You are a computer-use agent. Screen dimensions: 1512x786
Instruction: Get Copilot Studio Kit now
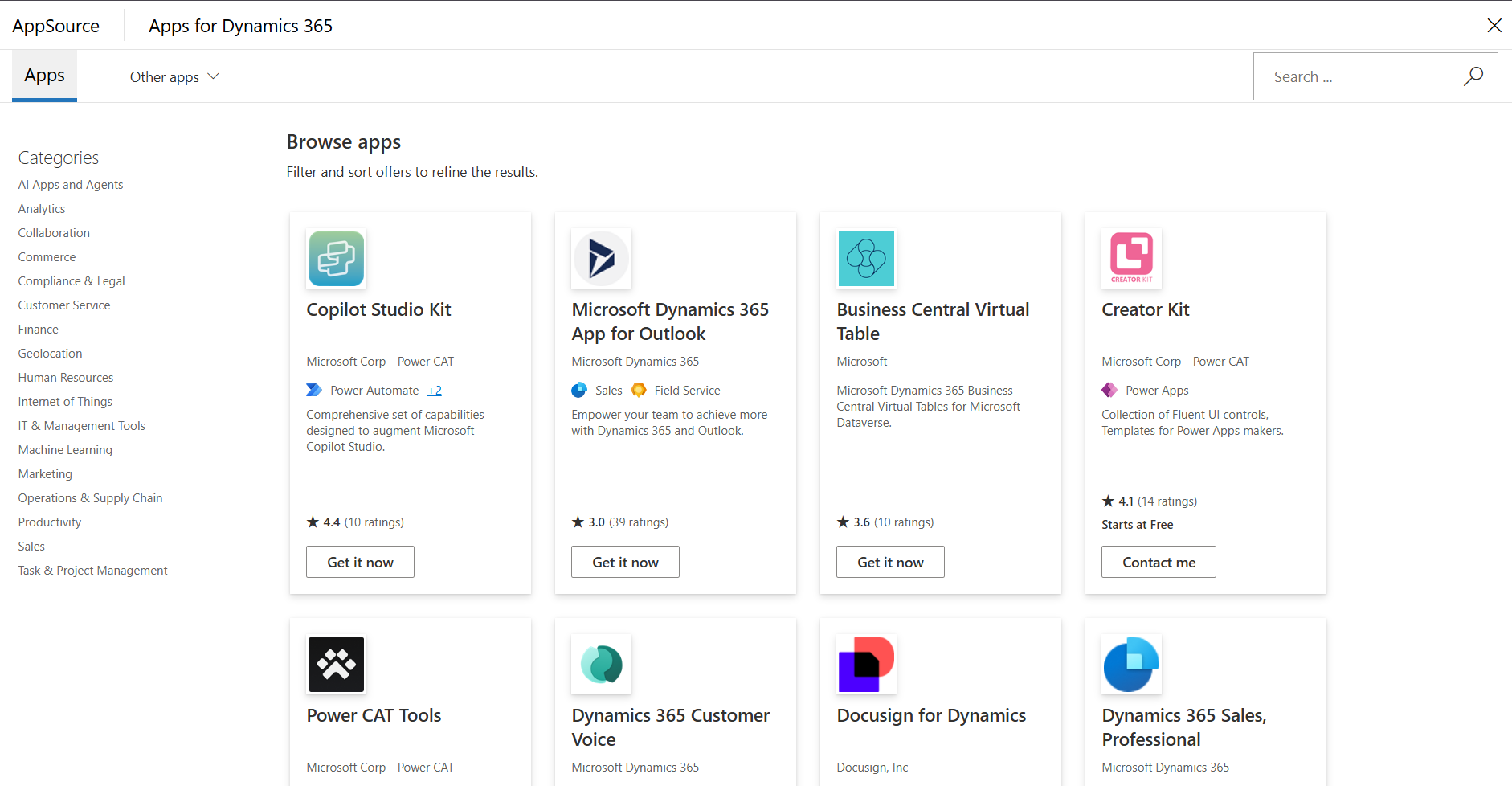coord(360,563)
